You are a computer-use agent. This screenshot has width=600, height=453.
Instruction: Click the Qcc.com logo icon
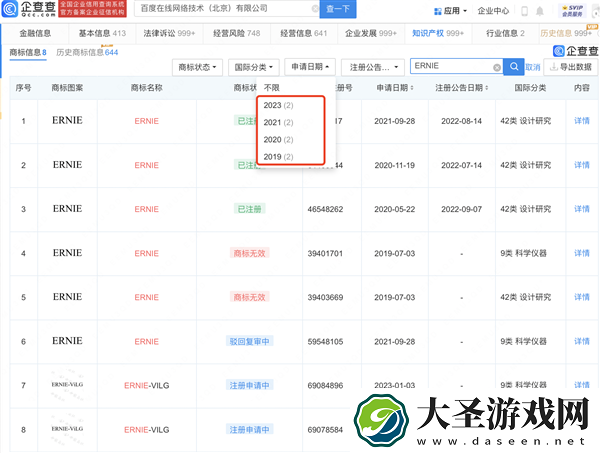(x=10, y=9)
